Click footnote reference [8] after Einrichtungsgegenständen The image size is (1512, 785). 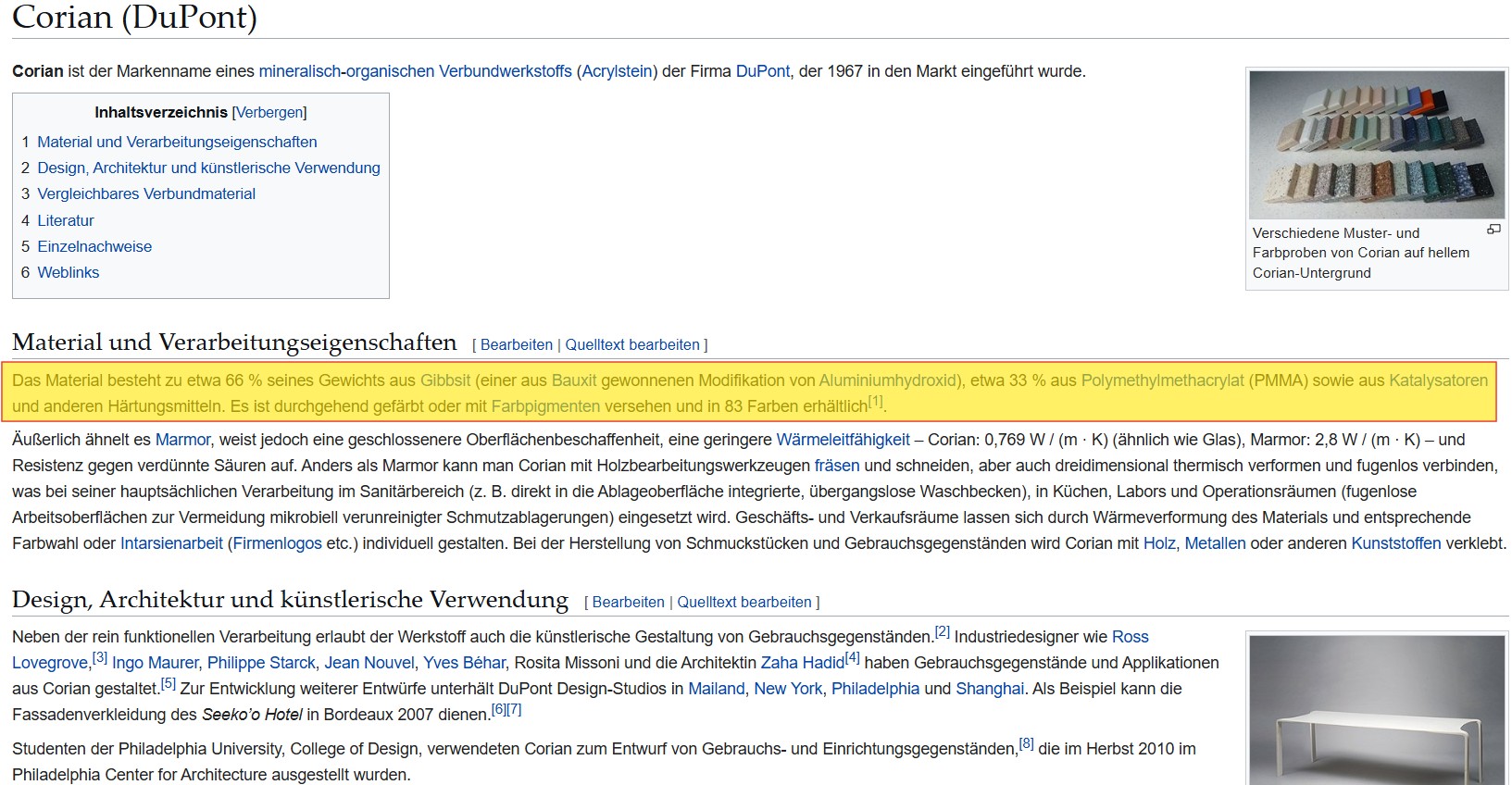click(1026, 744)
